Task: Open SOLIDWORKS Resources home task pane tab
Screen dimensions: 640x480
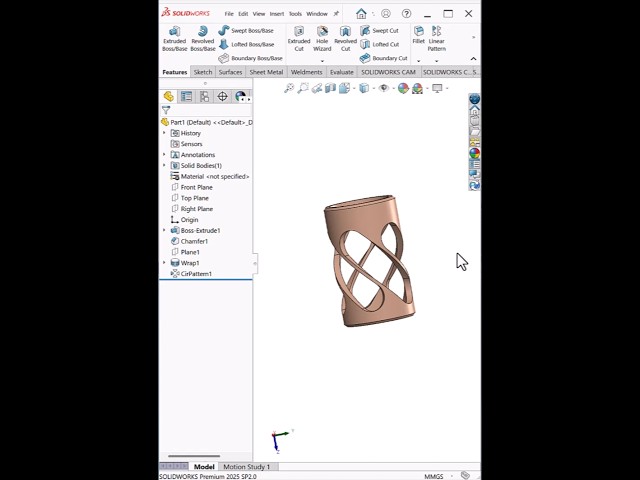Action: [x=474, y=110]
